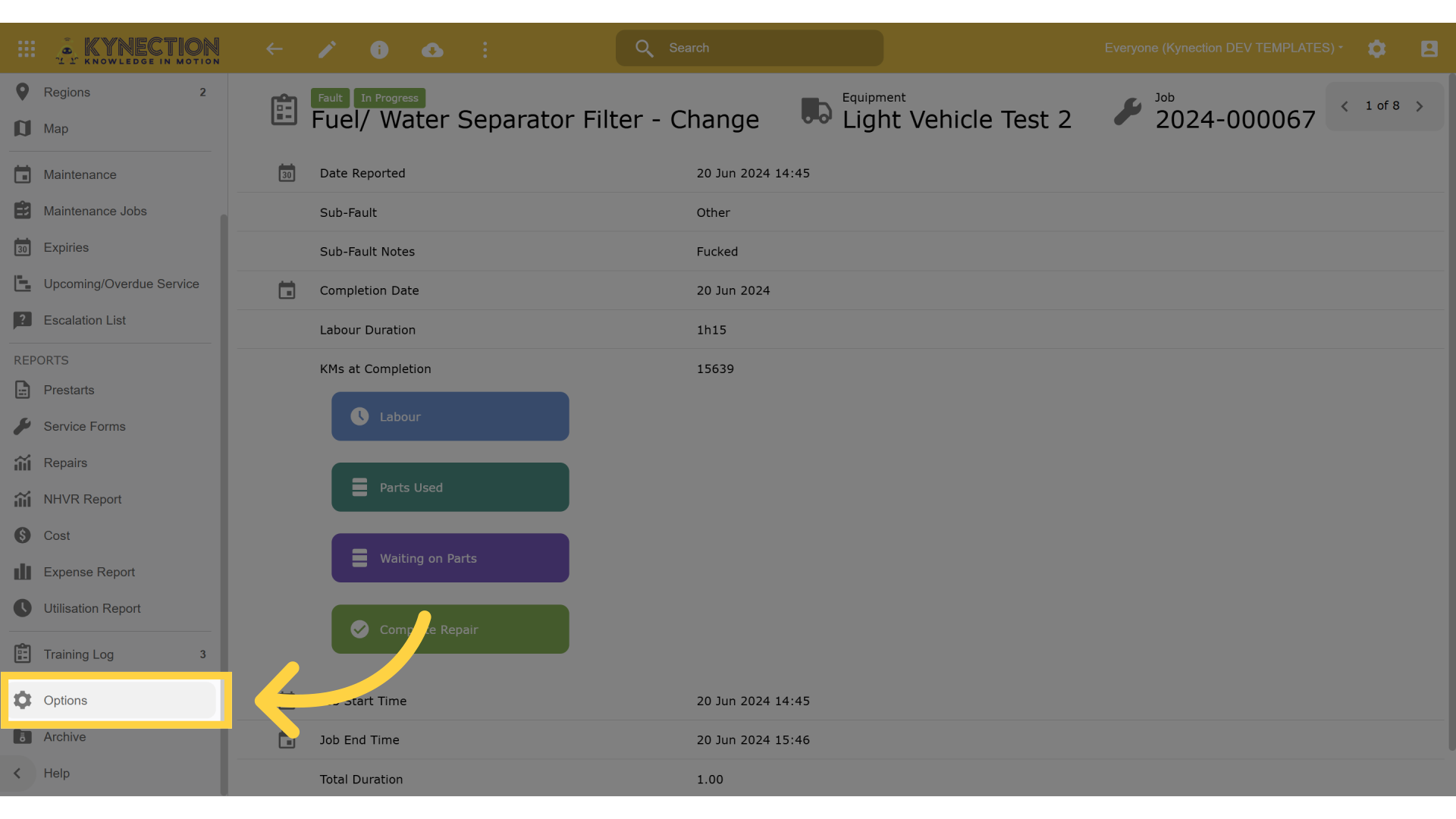Viewport: 1456px width, 819px height.
Task: Click the Service Forms wrench icon
Action: [23, 426]
